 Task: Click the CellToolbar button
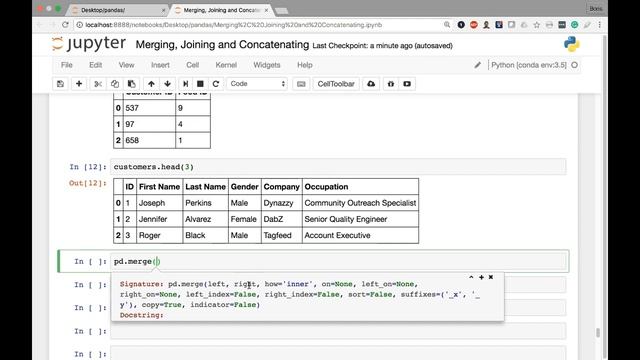point(336,84)
